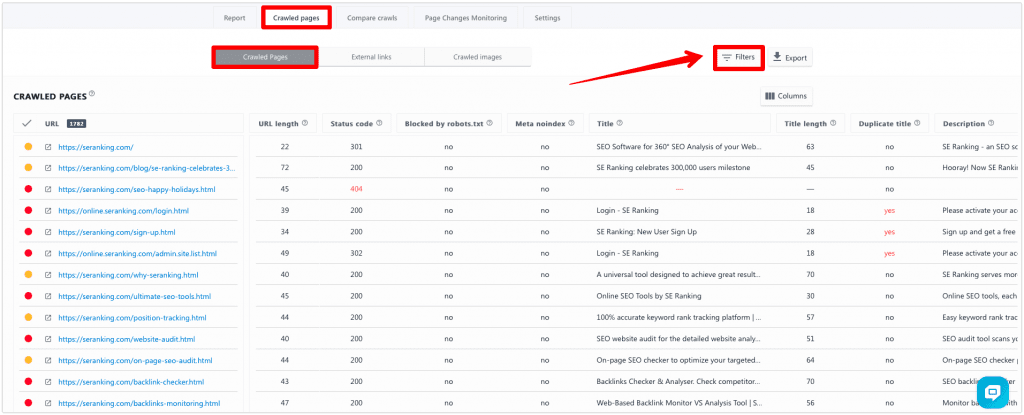
Task: Click the red 404 status code cell
Action: pos(356,190)
